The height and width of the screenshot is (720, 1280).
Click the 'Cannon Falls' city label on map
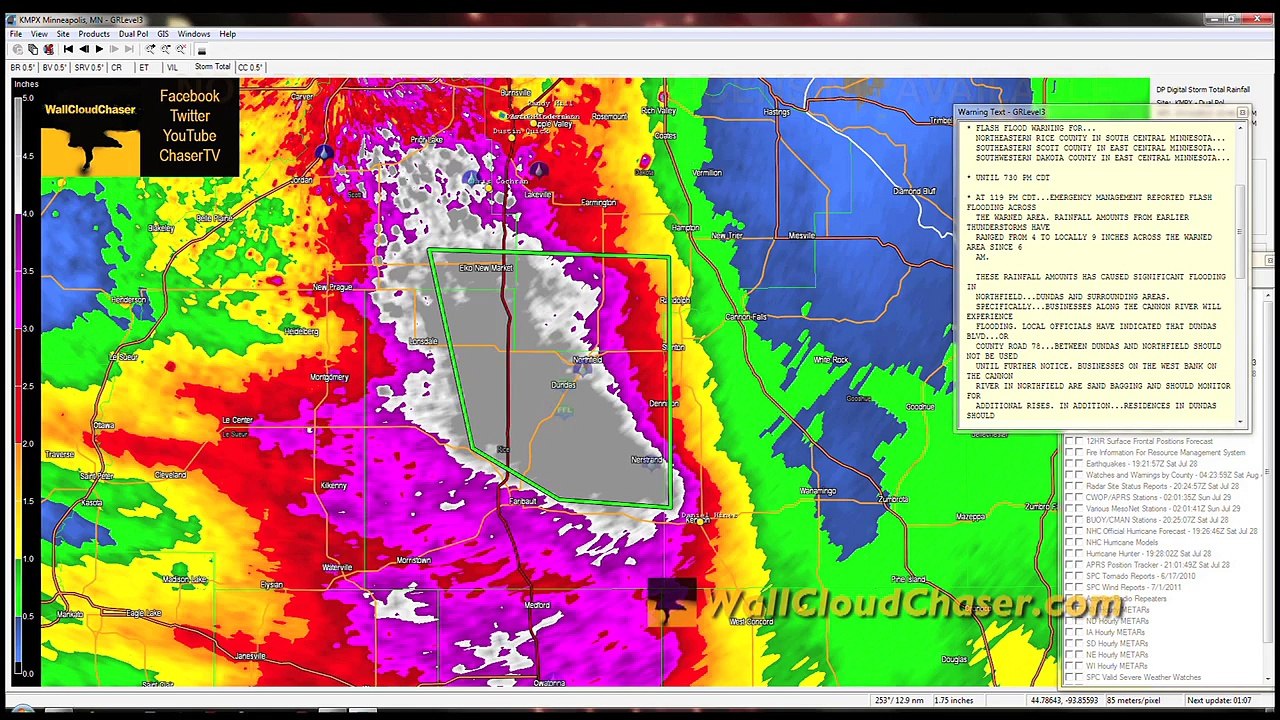click(746, 317)
